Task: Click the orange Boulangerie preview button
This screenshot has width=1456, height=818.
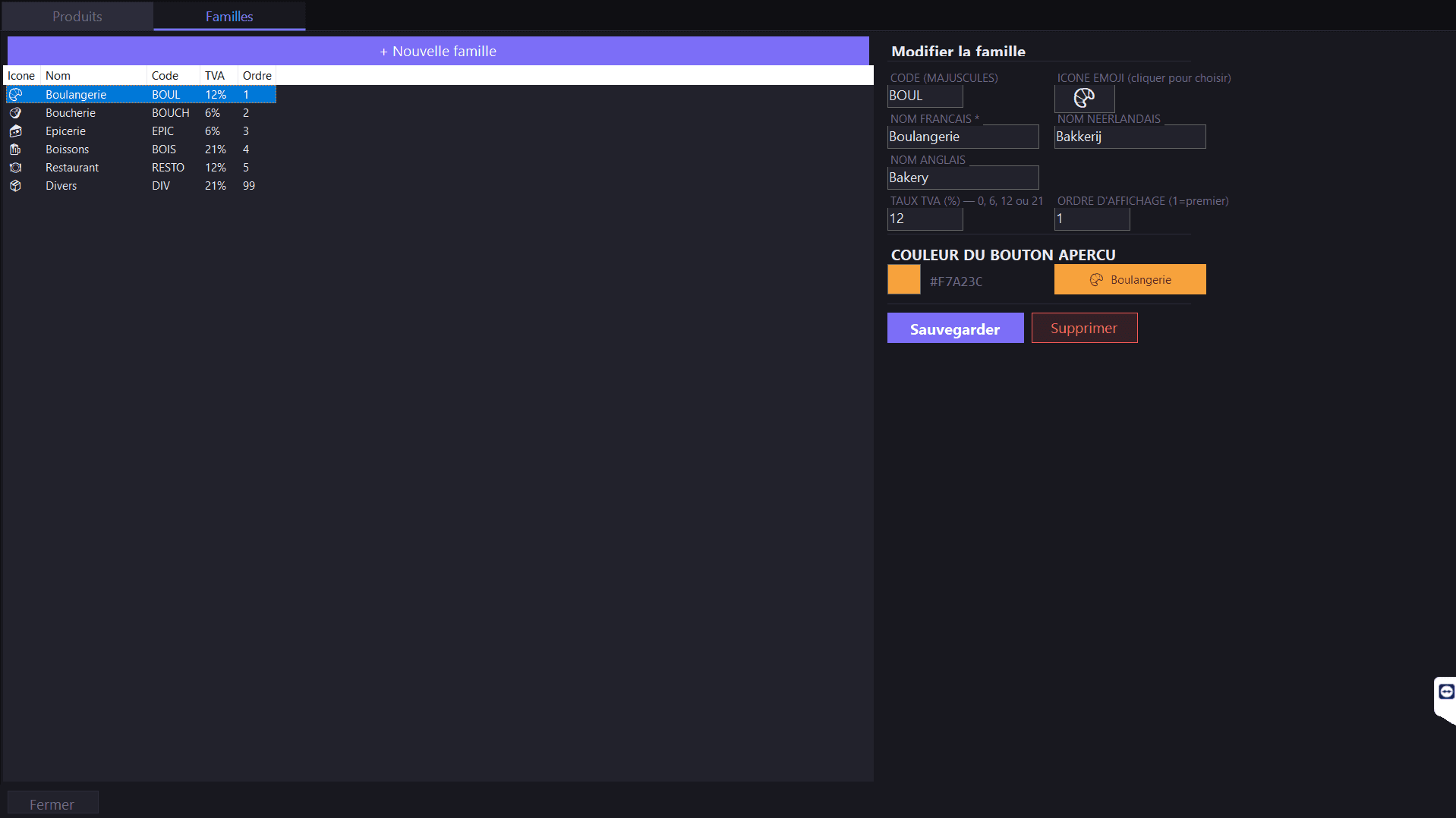Action: pyautogui.click(x=1130, y=279)
